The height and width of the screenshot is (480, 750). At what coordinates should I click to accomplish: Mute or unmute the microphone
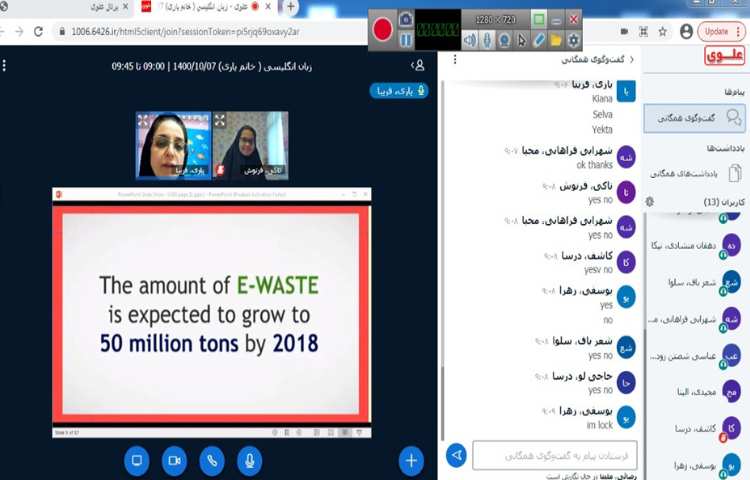(250, 460)
